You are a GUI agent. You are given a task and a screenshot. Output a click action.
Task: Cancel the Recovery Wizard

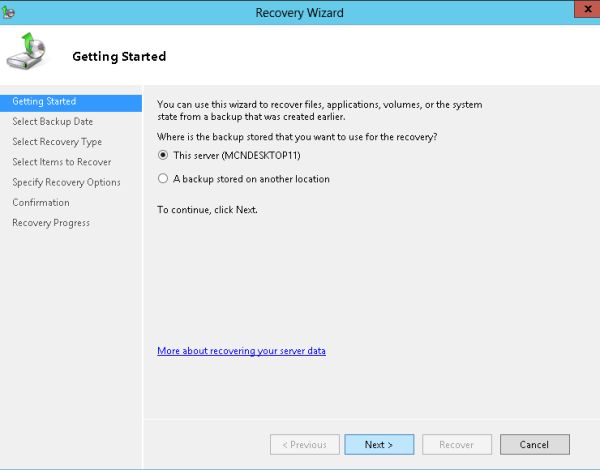click(535, 444)
